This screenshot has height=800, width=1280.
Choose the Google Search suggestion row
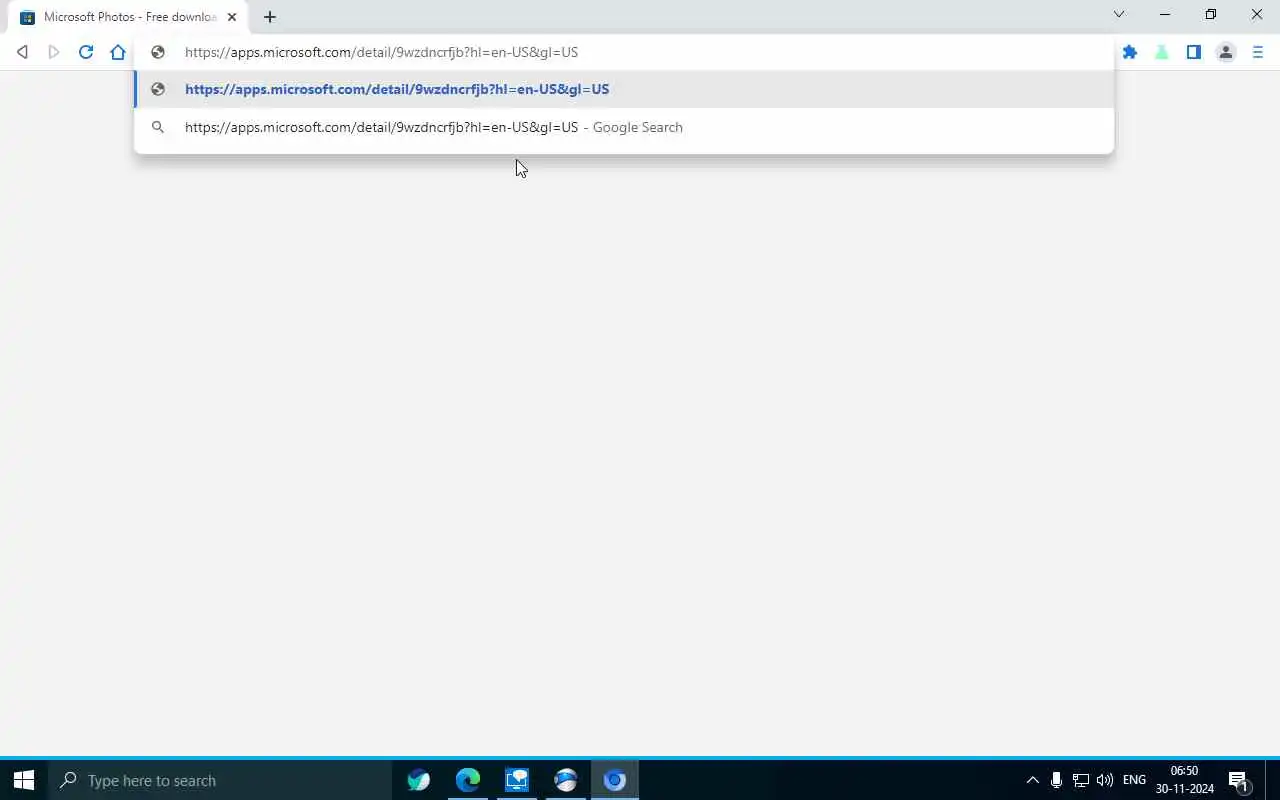624,127
